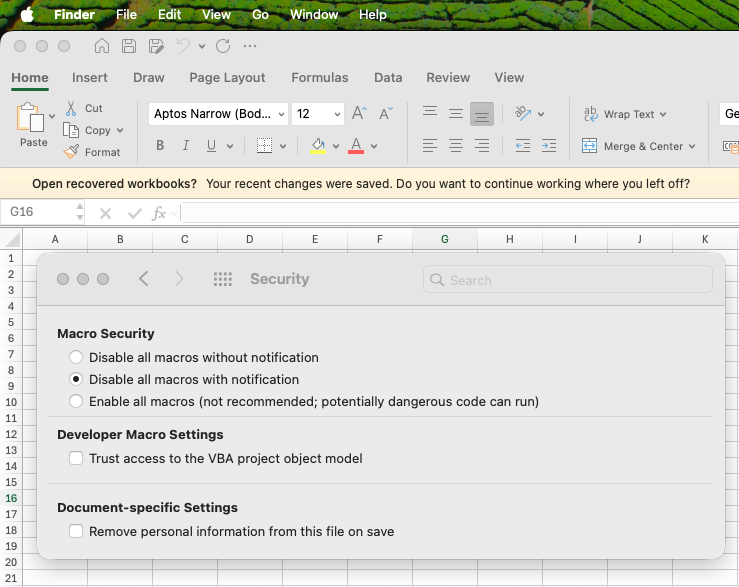Click the red font color A
This screenshot has height=587, width=739.
click(356, 146)
